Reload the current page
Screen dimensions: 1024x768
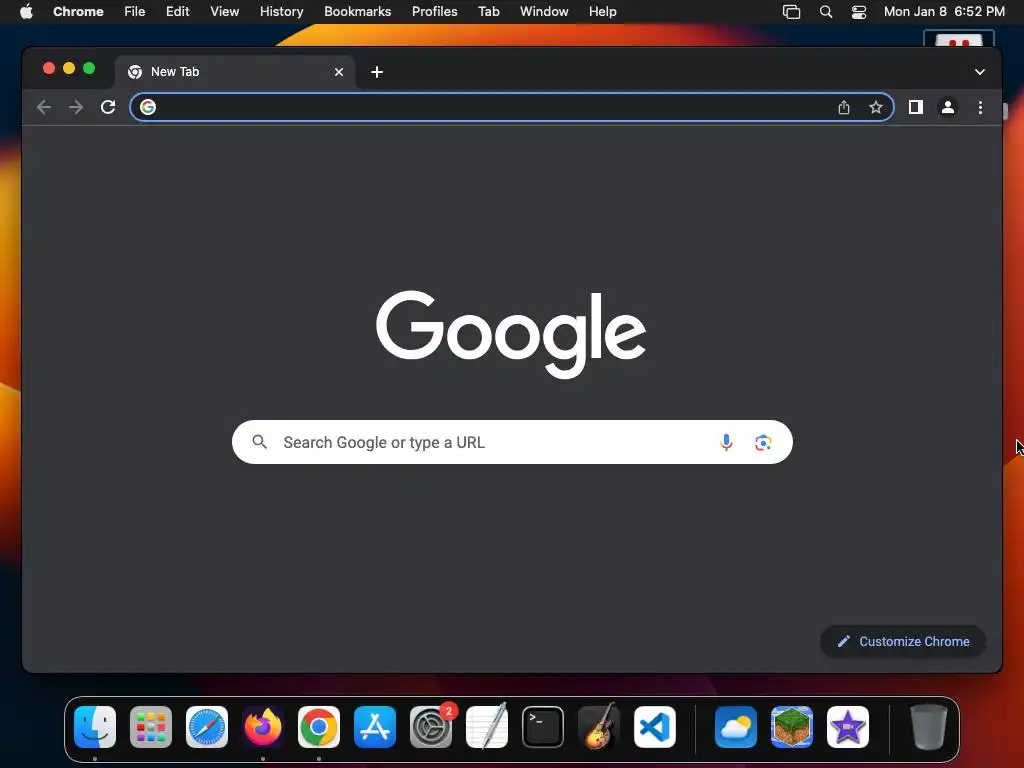click(x=108, y=107)
